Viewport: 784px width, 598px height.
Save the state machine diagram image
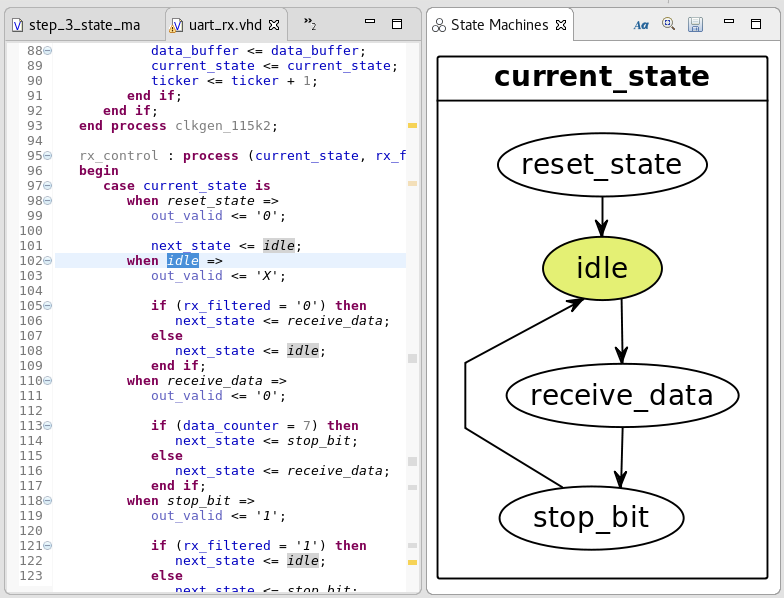696,24
